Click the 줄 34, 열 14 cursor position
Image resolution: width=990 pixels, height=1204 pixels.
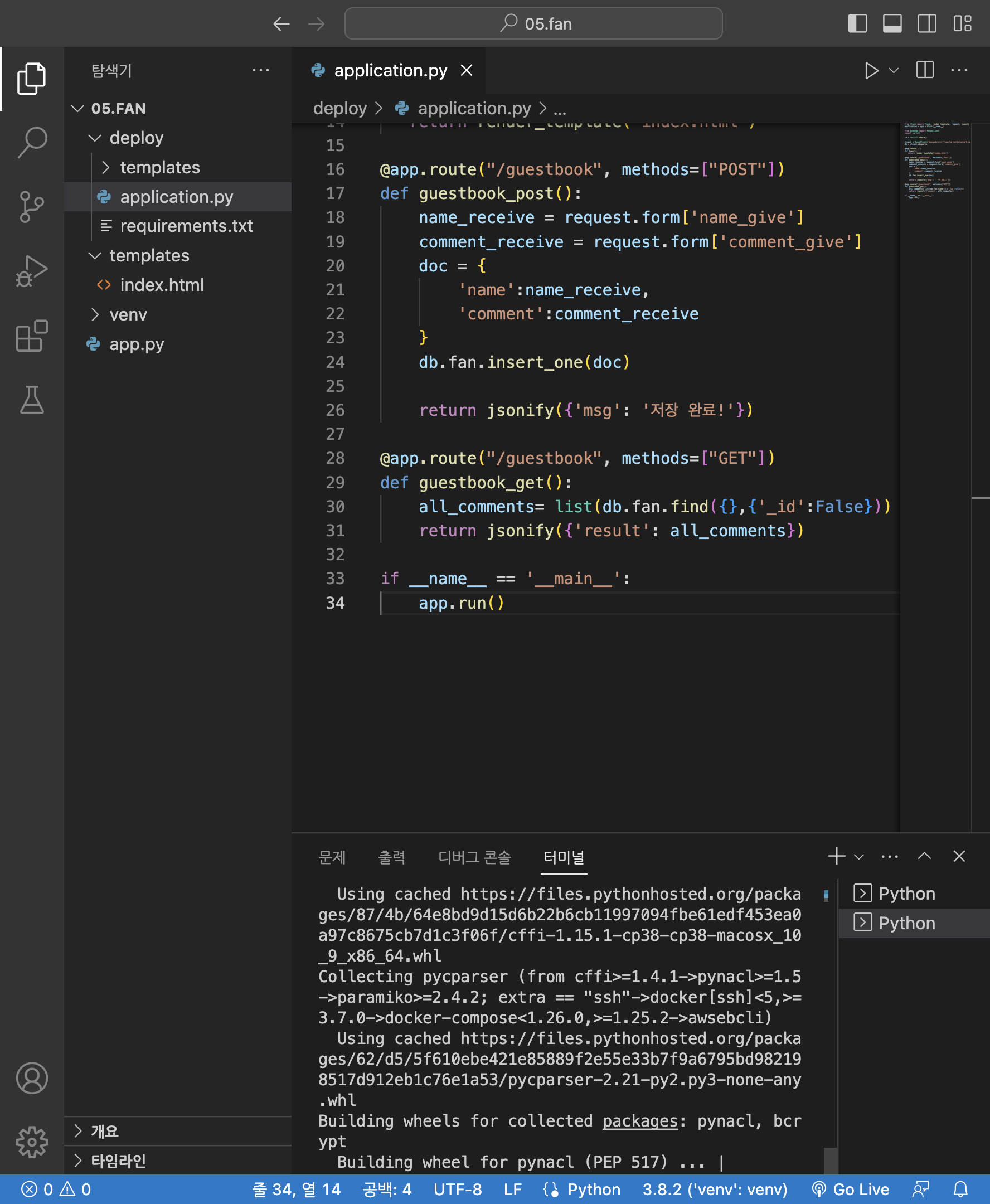[296, 1189]
